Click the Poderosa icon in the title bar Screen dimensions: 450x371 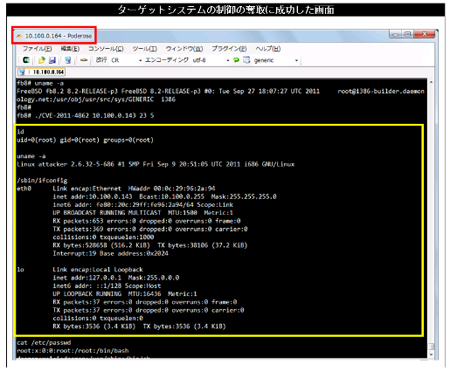pos(19,36)
